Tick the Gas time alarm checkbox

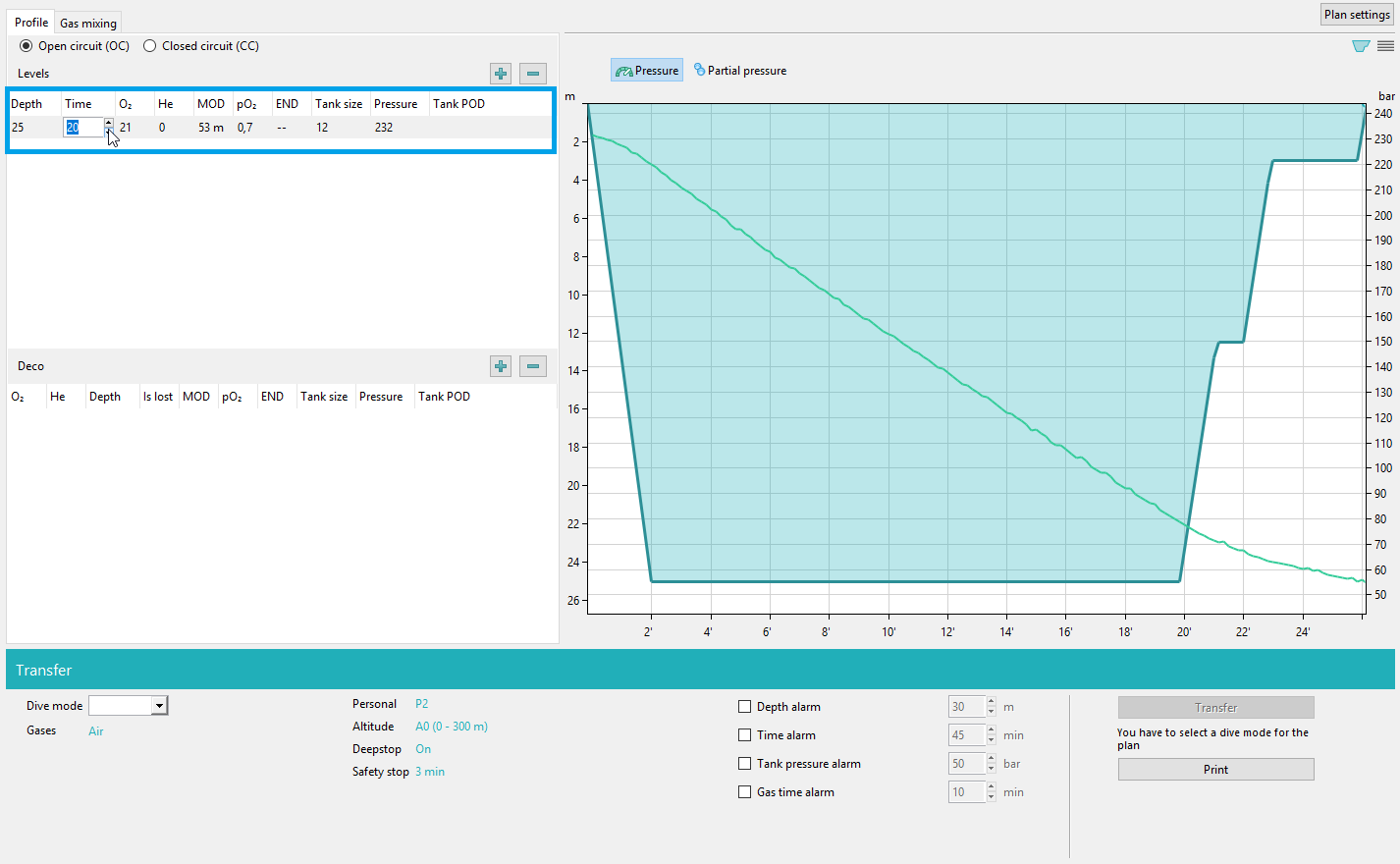(x=745, y=792)
